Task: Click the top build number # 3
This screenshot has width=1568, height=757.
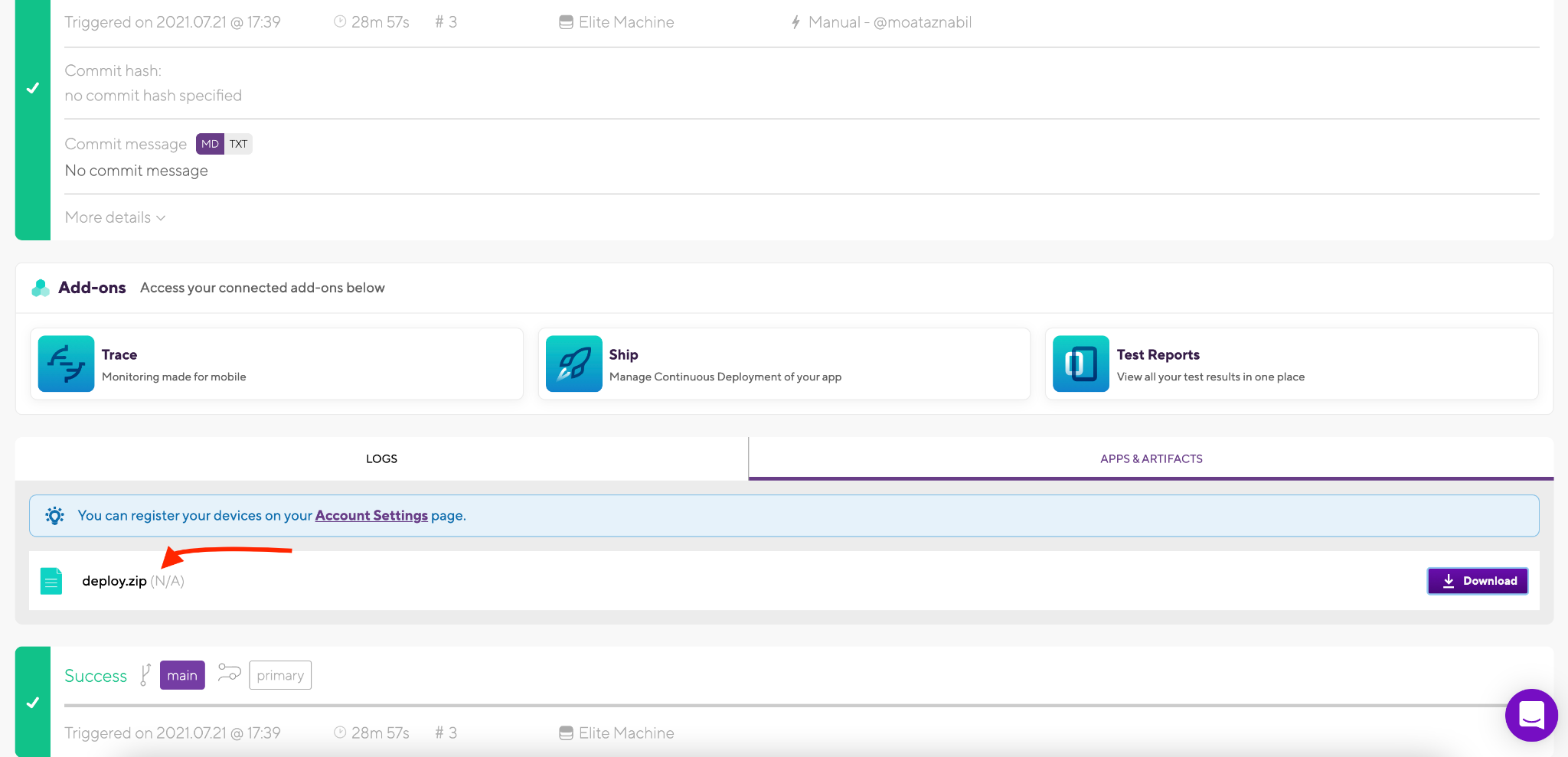Action: point(446,22)
